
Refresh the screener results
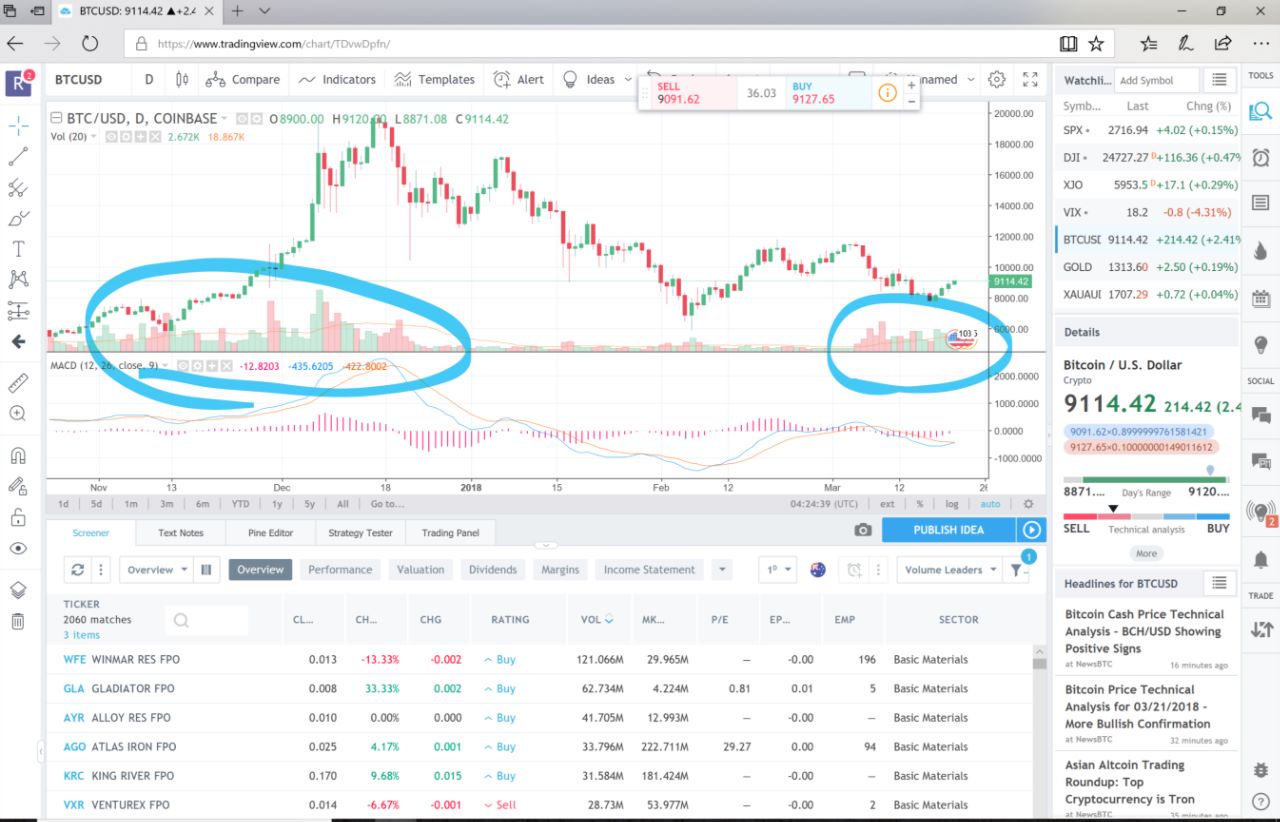(x=77, y=570)
